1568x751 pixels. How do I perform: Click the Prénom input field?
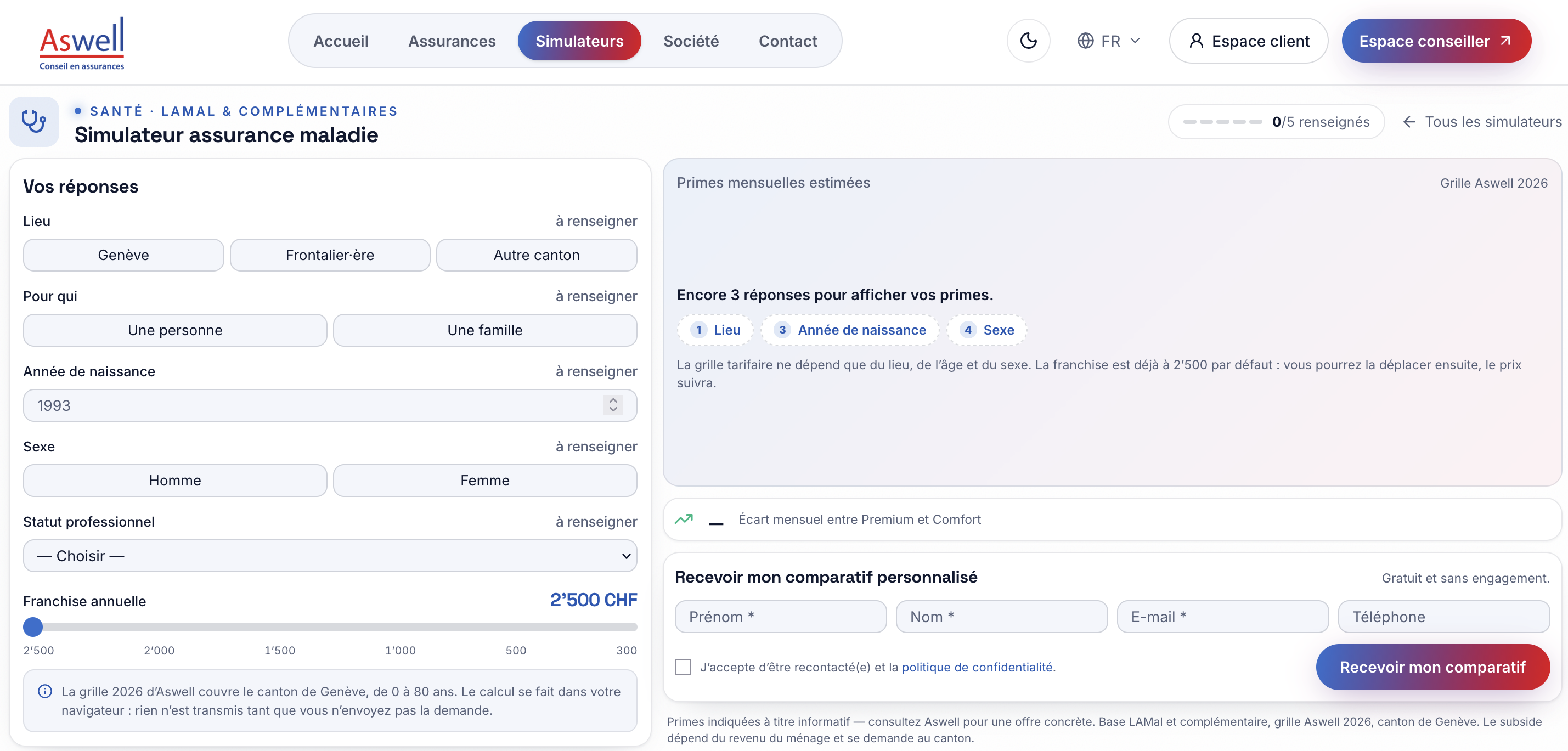(780, 617)
